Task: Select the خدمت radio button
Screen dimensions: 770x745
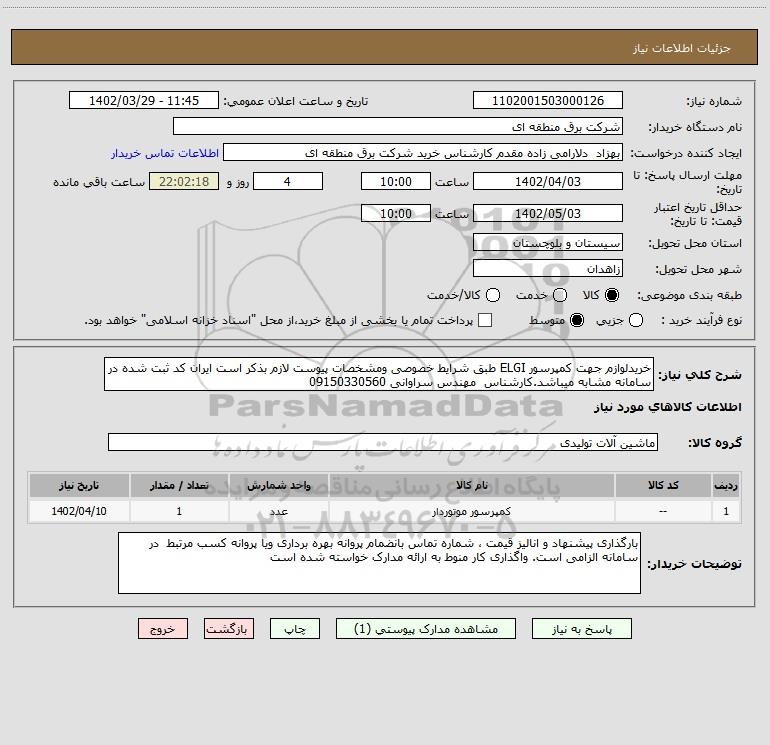Action: [560, 295]
